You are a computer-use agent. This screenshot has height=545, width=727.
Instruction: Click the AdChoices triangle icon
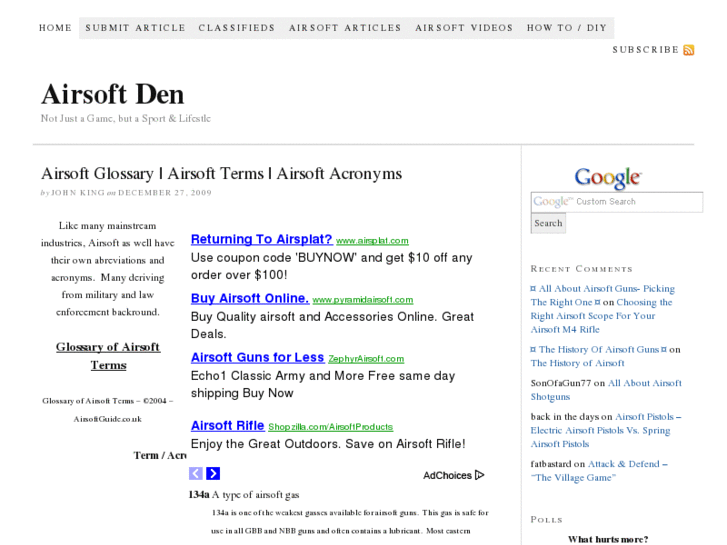coord(480,475)
